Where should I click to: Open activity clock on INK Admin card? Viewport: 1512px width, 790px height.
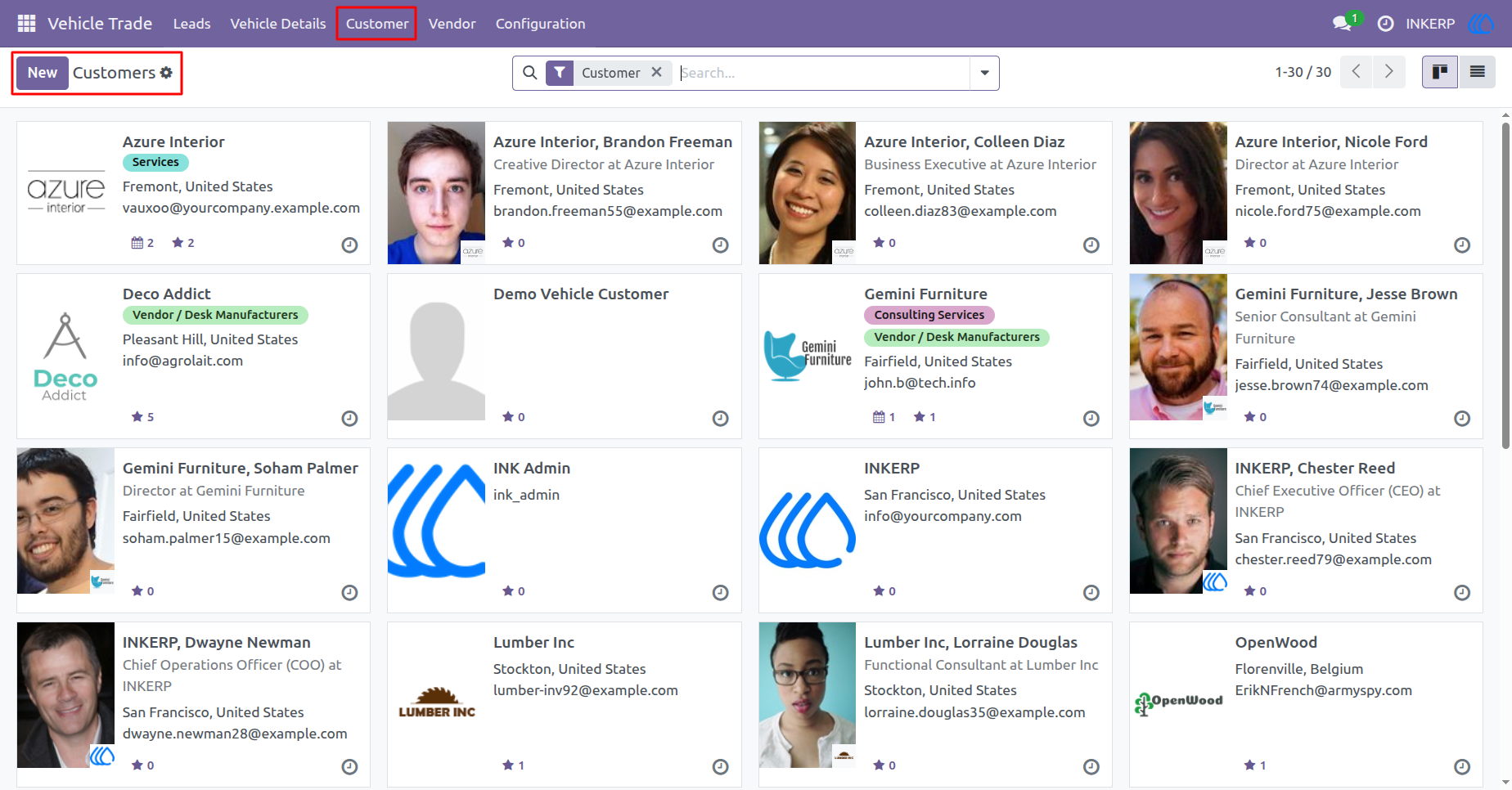pyautogui.click(x=720, y=593)
